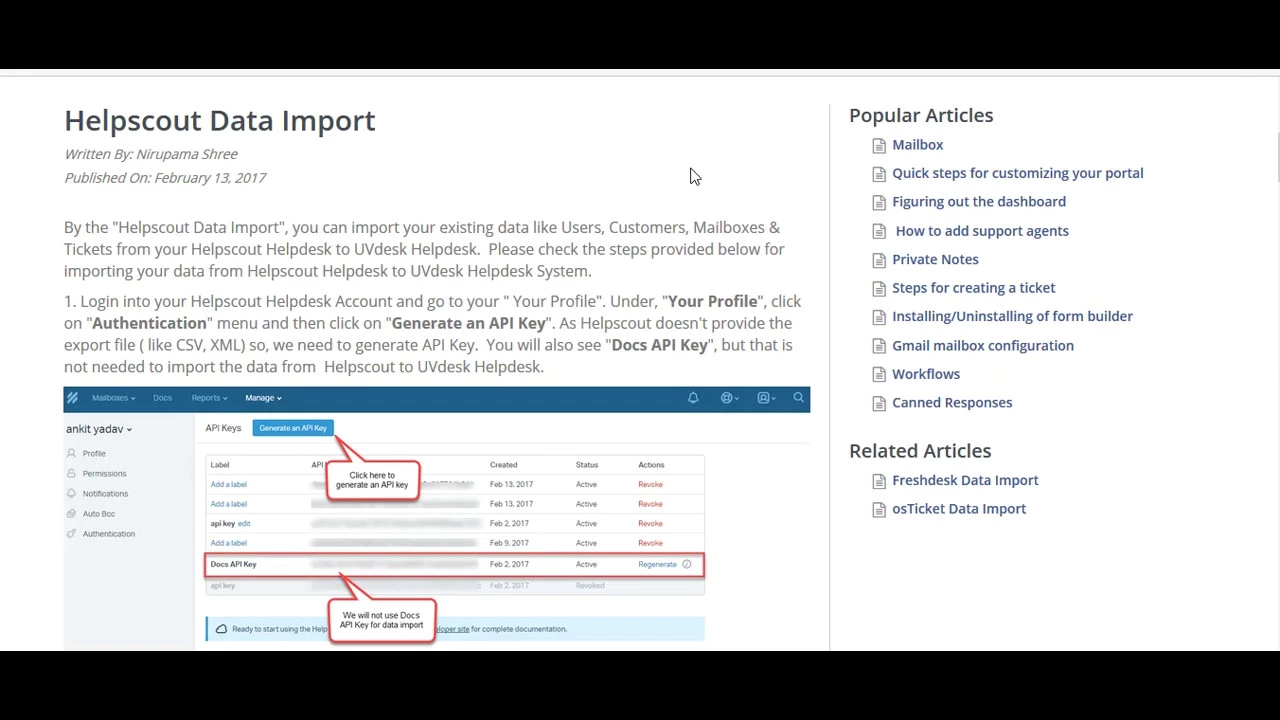Select Profile in the sidebar
Screen dimensions: 1280x720
click(94, 454)
